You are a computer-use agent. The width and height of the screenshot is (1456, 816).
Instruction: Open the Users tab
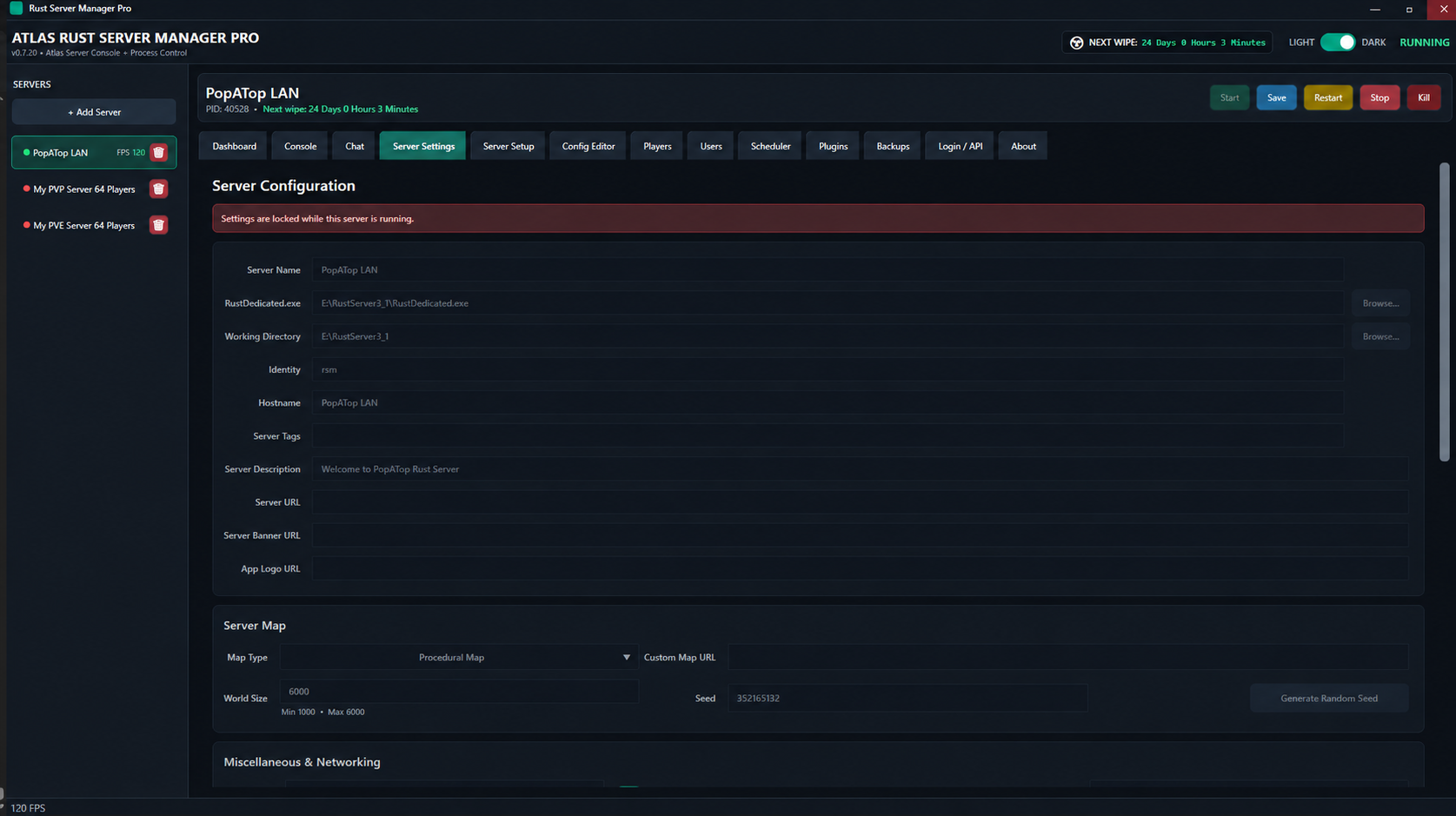711,146
